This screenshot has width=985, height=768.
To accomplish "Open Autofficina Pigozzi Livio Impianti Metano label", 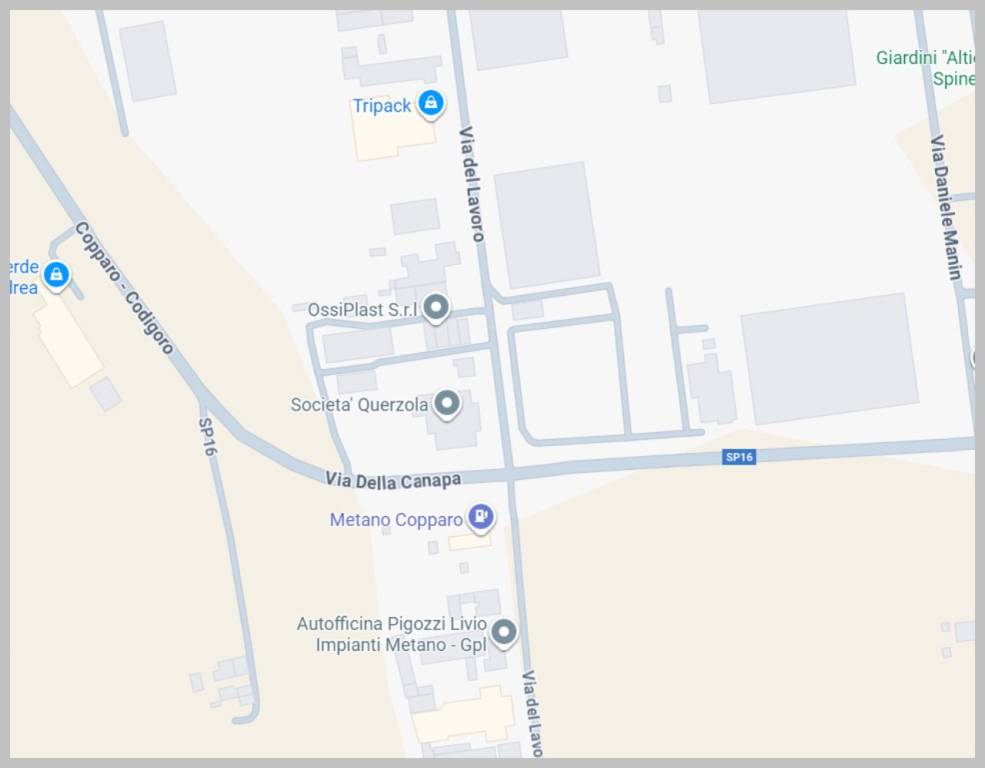I will pyautogui.click(x=392, y=634).
